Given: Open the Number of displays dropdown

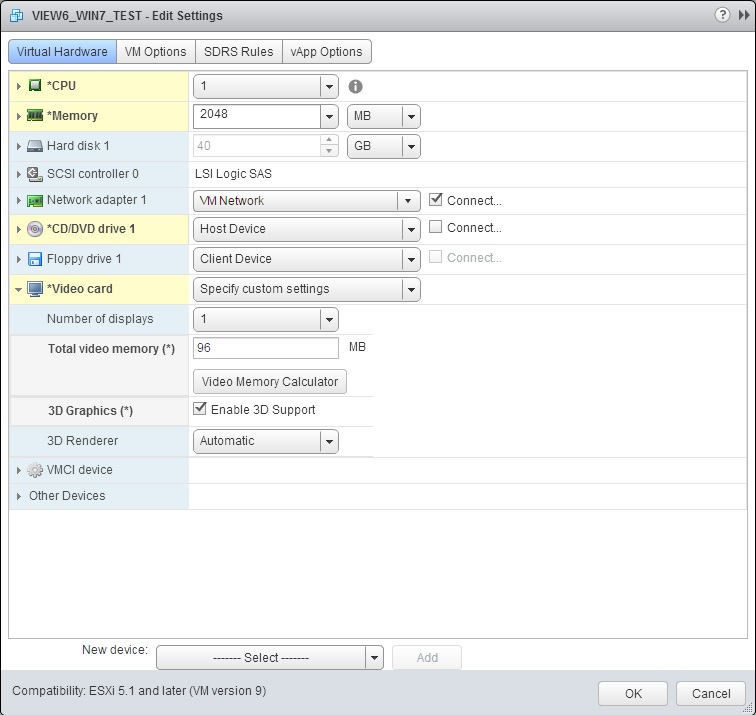Looking at the screenshot, I should point(266,319).
